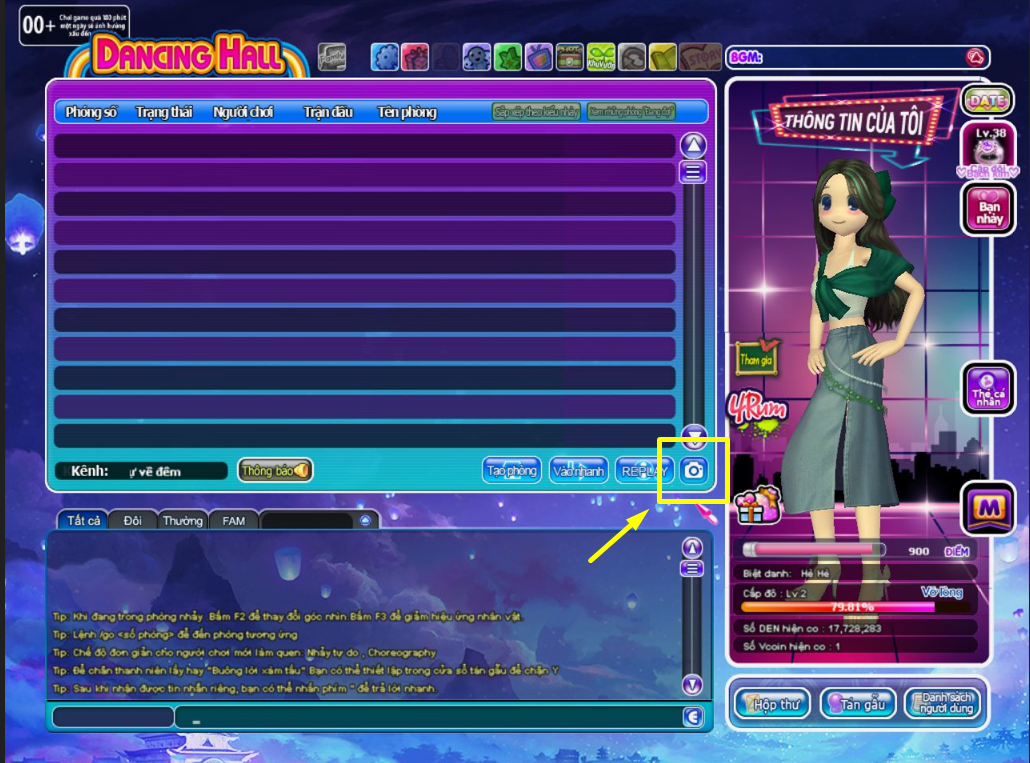Open Hộp thư mailbox button

pyautogui.click(x=771, y=704)
